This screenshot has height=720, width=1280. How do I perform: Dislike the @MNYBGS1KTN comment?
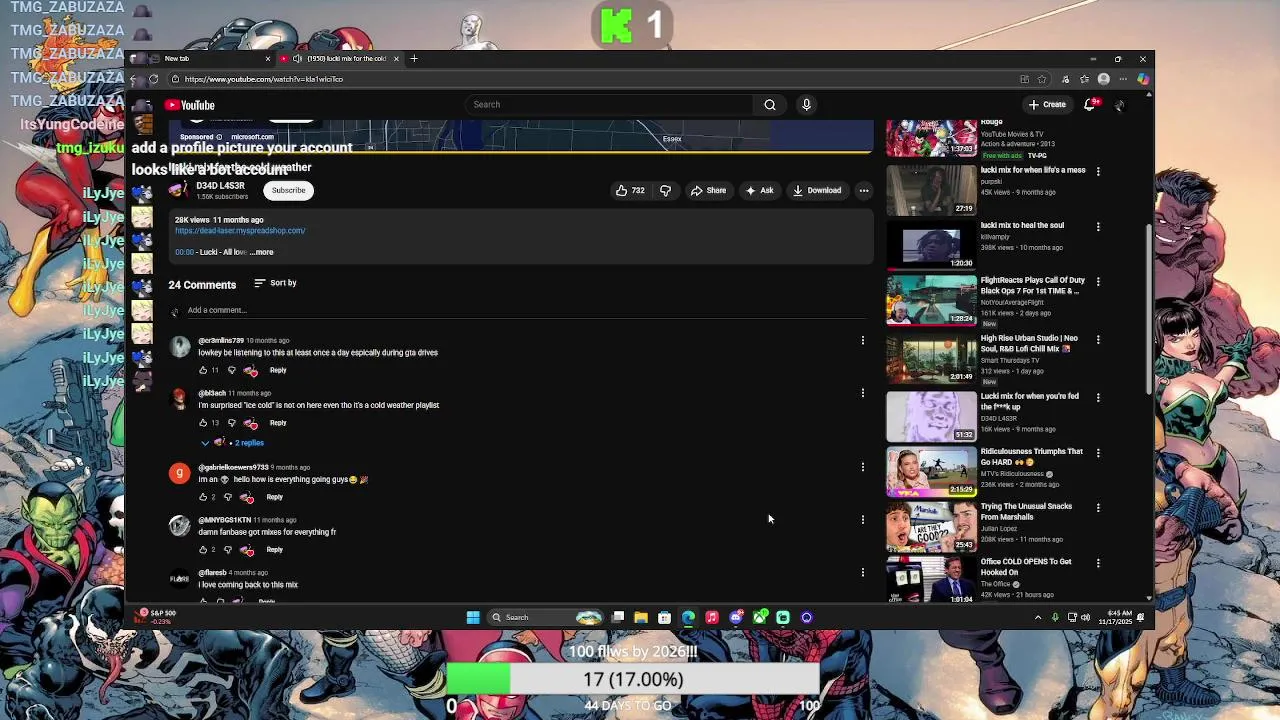click(228, 550)
